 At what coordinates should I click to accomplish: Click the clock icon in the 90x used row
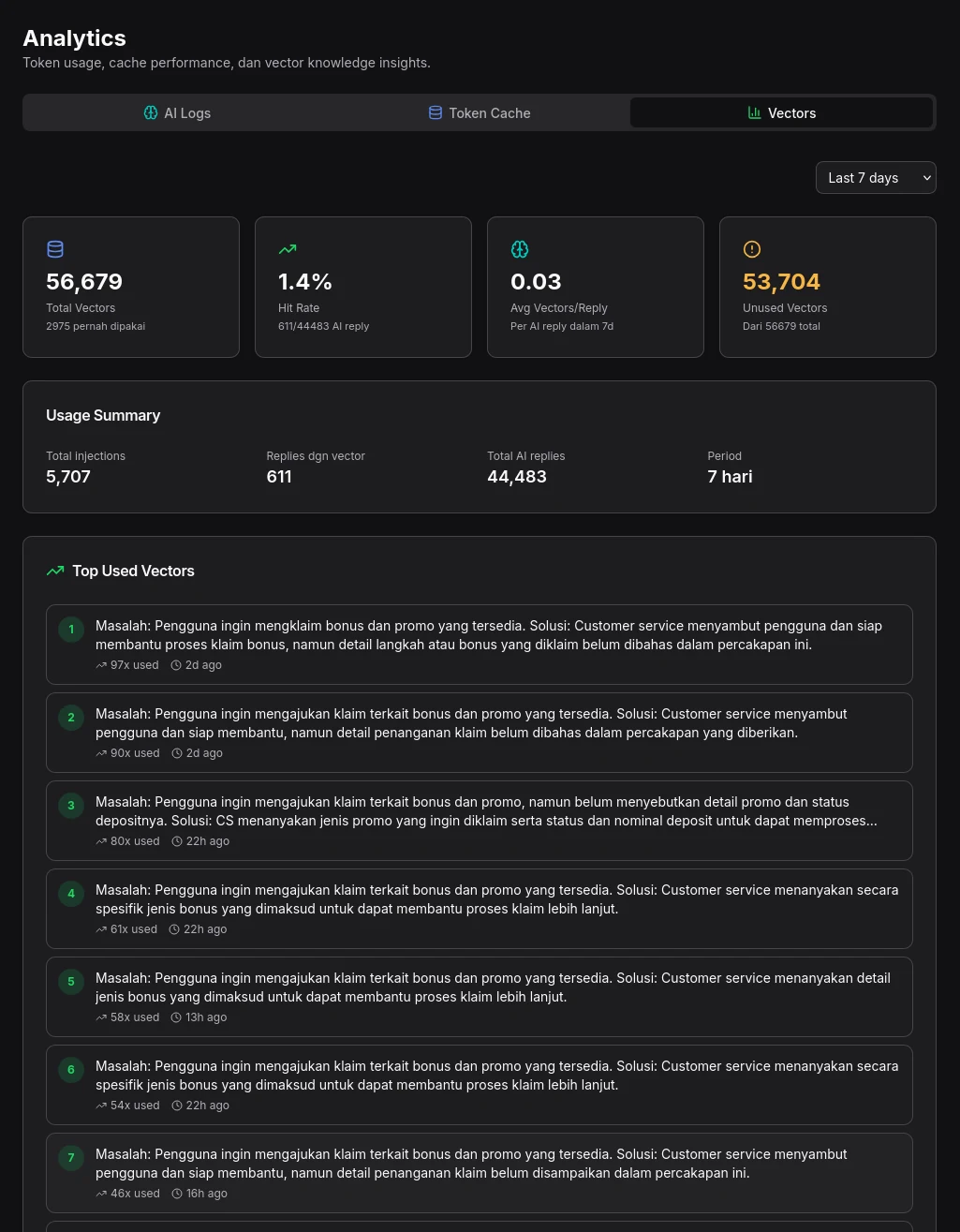[177, 753]
